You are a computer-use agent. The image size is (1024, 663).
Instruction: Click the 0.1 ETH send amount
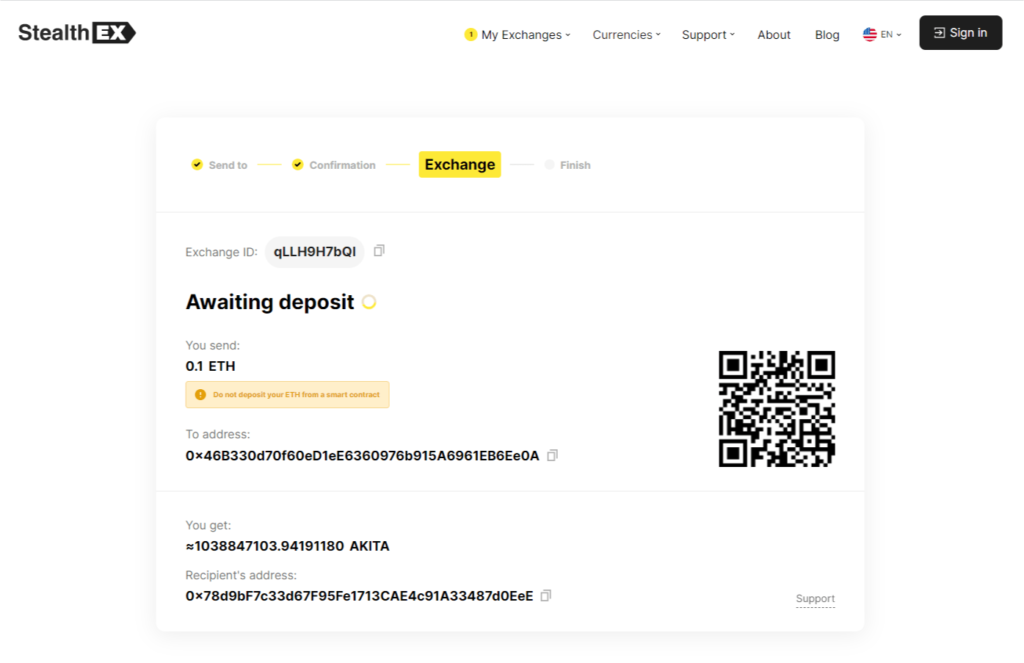[x=210, y=366]
